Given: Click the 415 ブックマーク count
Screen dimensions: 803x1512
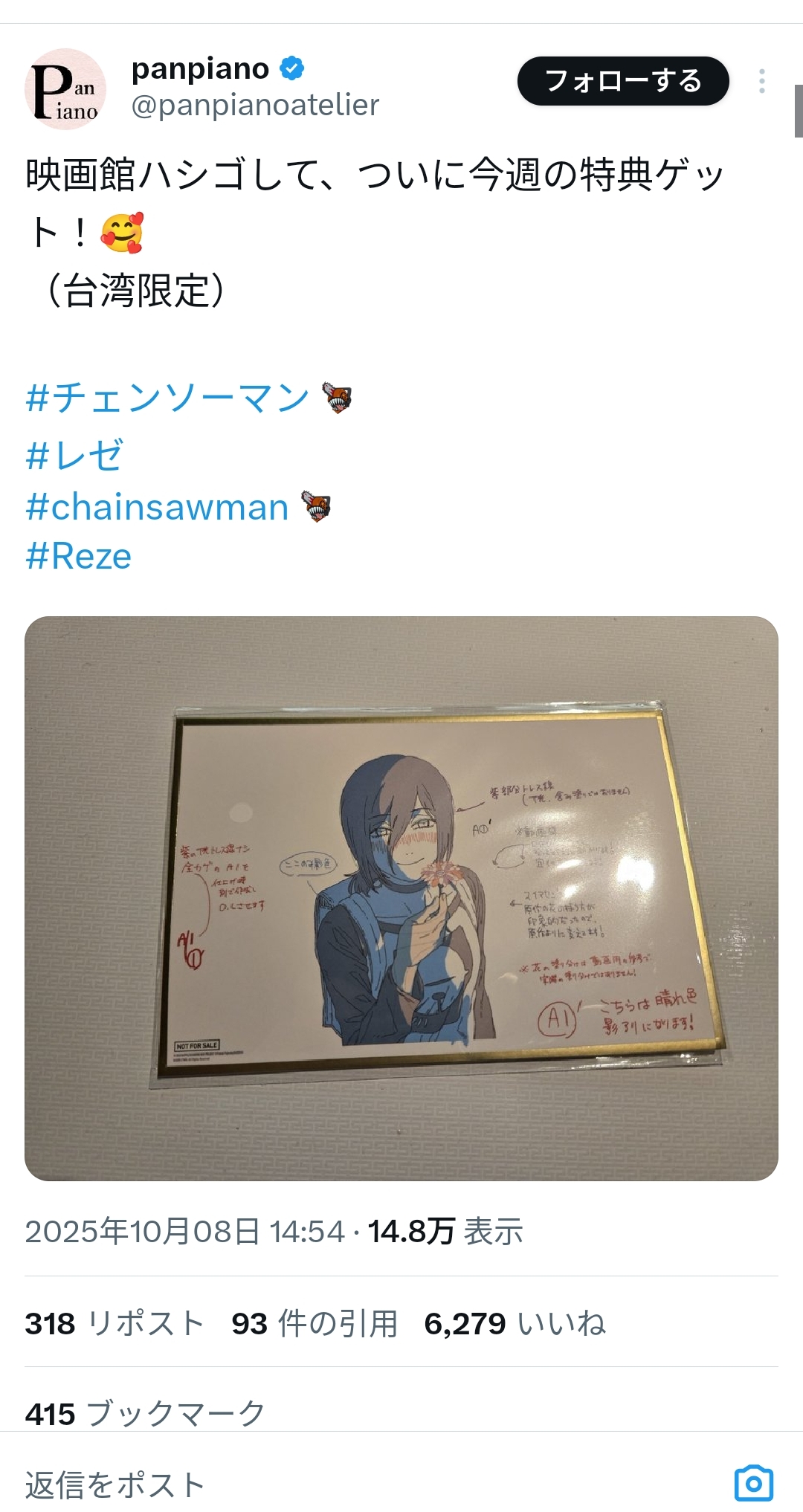Looking at the screenshot, I should click(145, 1413).
